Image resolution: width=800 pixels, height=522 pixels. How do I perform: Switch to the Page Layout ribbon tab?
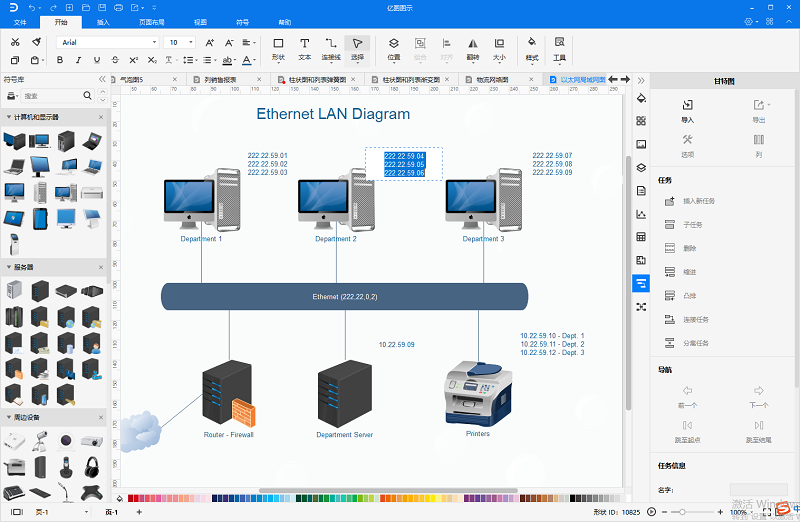[x=152, y=22]
